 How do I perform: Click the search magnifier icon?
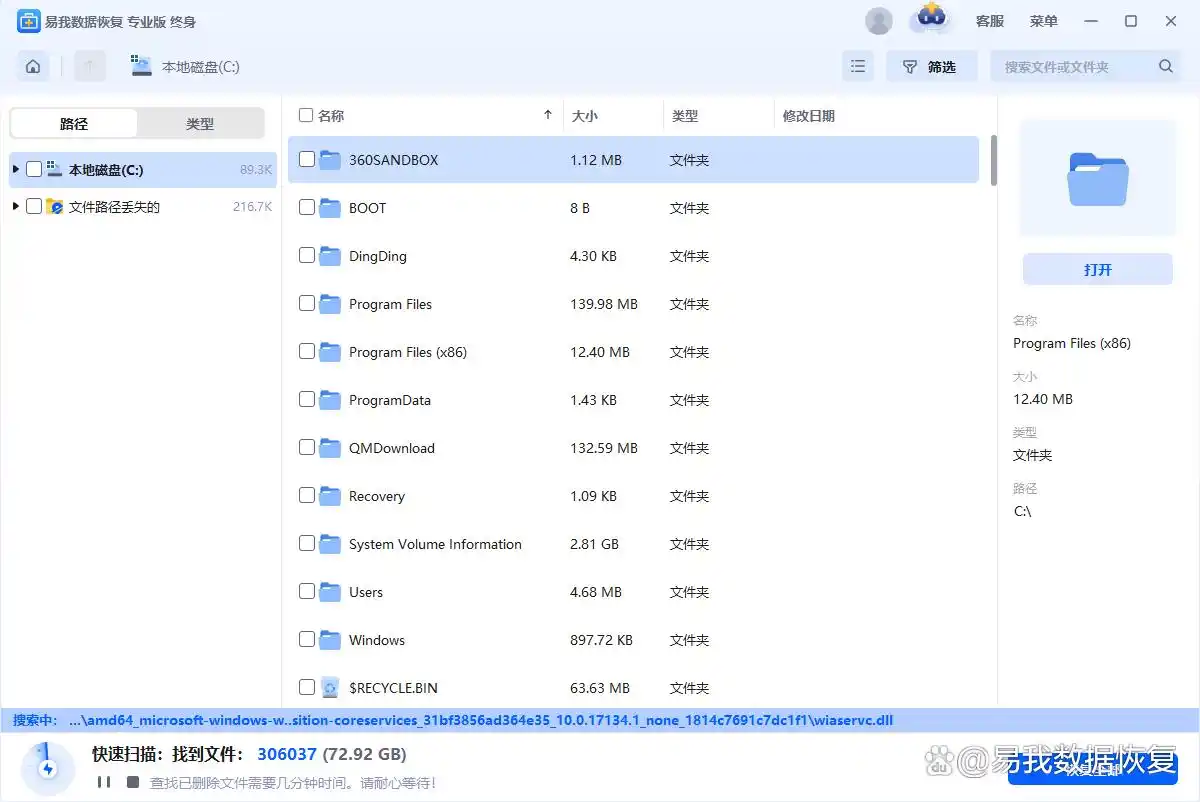pyautogui.click(x=1164, y=65)
